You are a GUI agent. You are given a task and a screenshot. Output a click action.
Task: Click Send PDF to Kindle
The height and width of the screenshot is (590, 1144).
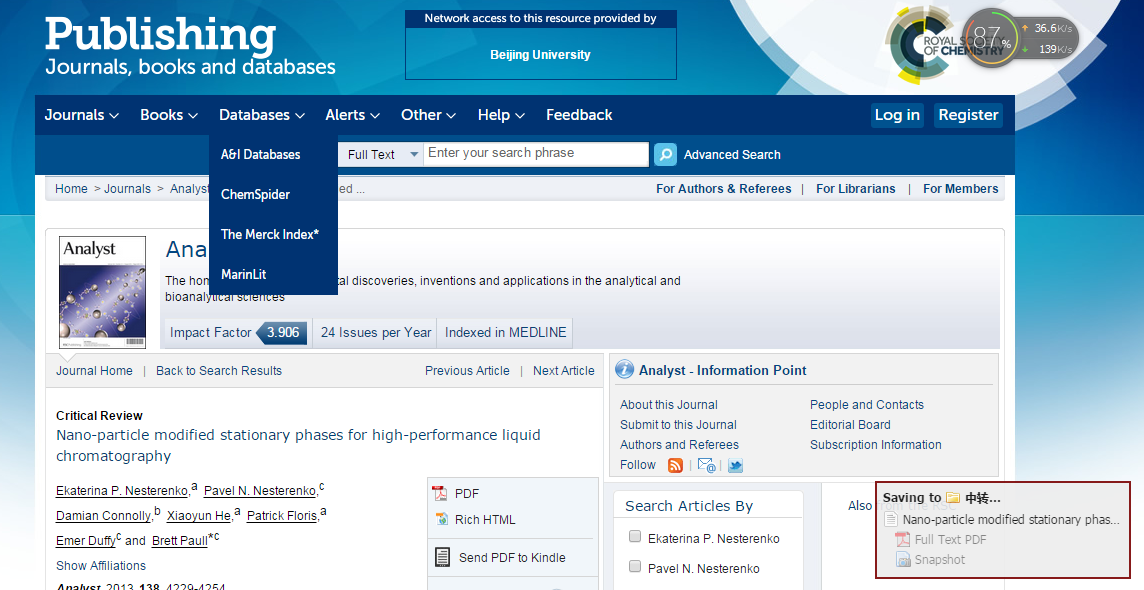coord(512,557)
